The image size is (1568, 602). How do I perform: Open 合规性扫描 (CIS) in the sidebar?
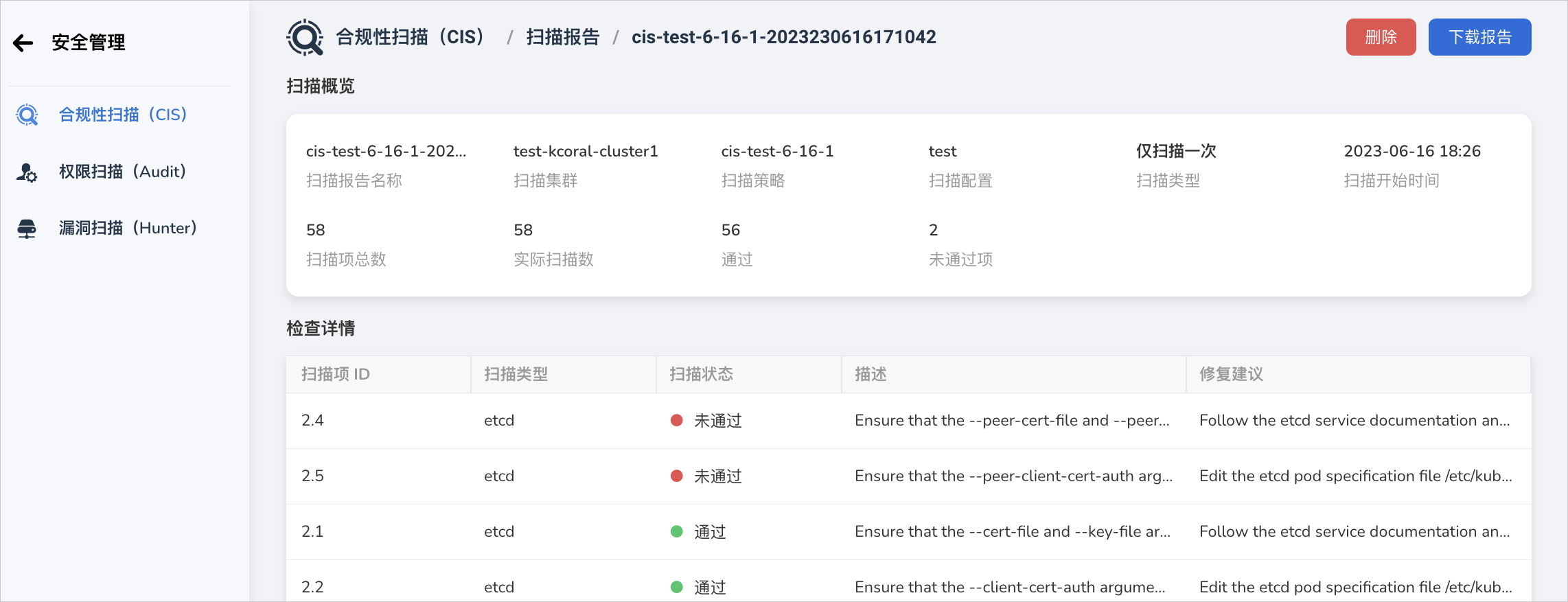[x=123, y=115]
